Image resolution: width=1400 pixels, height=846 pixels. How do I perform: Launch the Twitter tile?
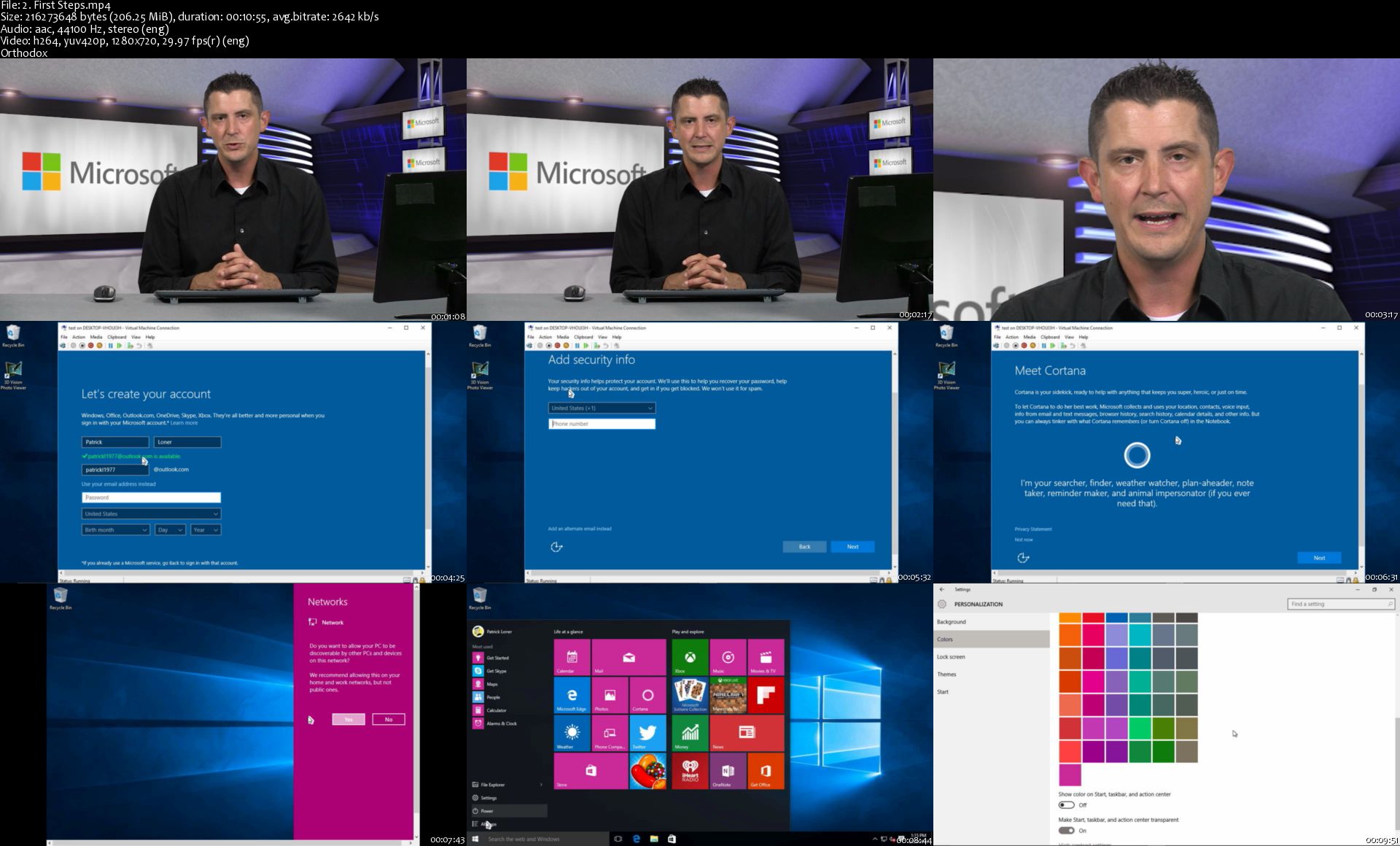(x=647, y=733)
